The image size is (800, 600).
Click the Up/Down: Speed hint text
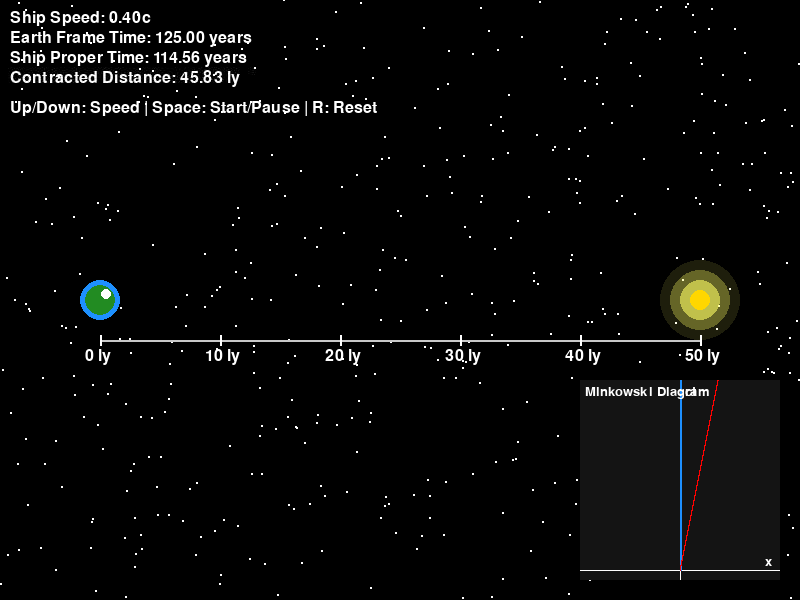[75, 108]
